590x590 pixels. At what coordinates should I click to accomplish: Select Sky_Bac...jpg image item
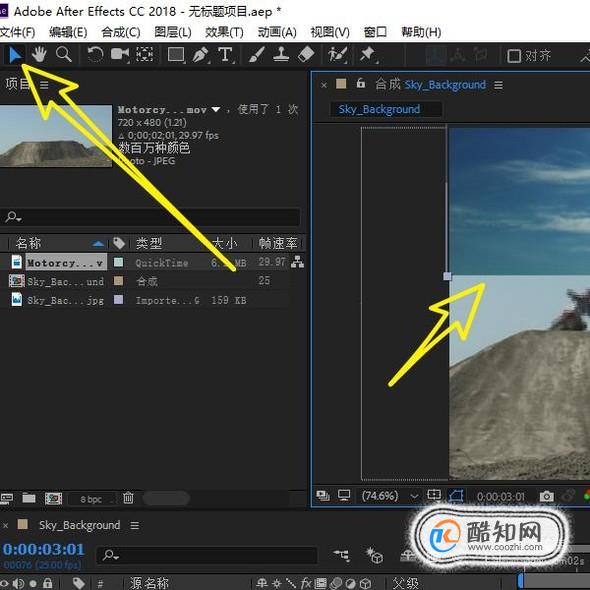coord(65,300)
